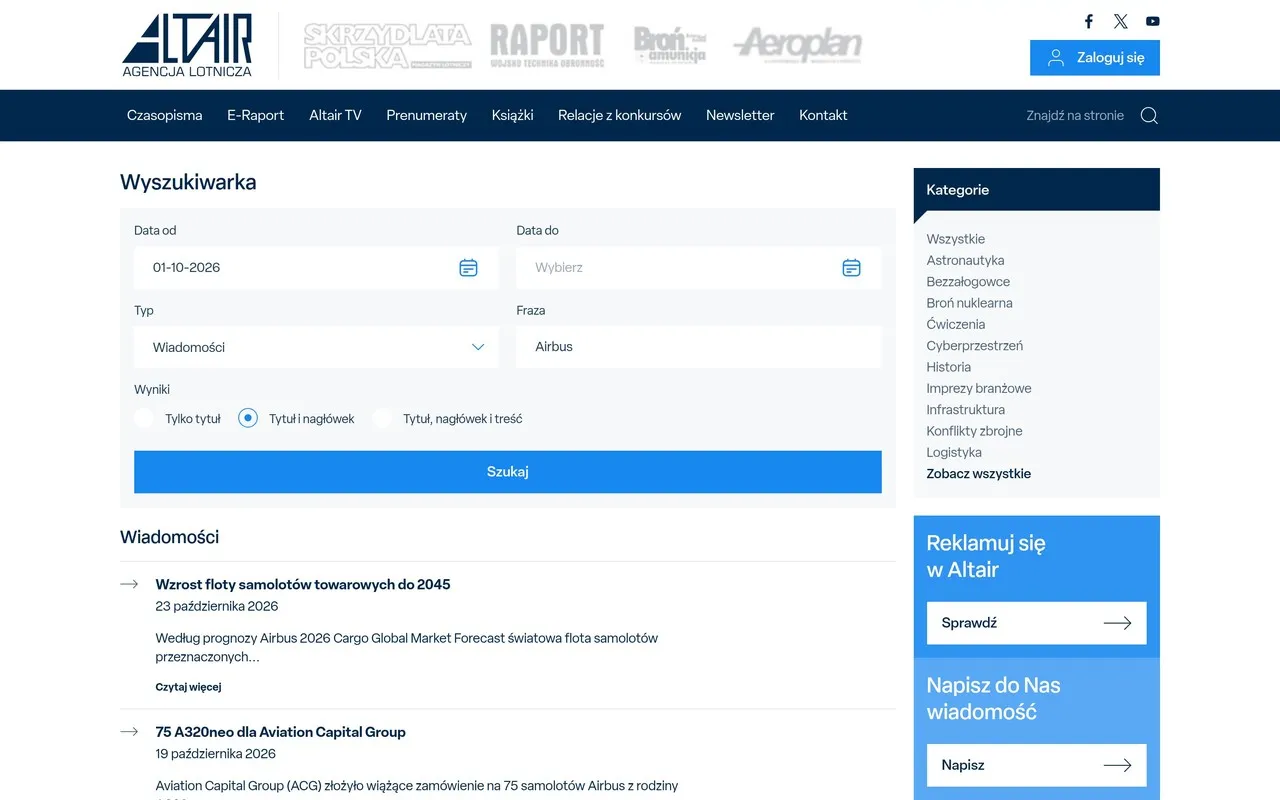Viewport: 1280px width, 800px height.
Task: Click arrow beside Wzrost floty article
Action: (129, 584)
